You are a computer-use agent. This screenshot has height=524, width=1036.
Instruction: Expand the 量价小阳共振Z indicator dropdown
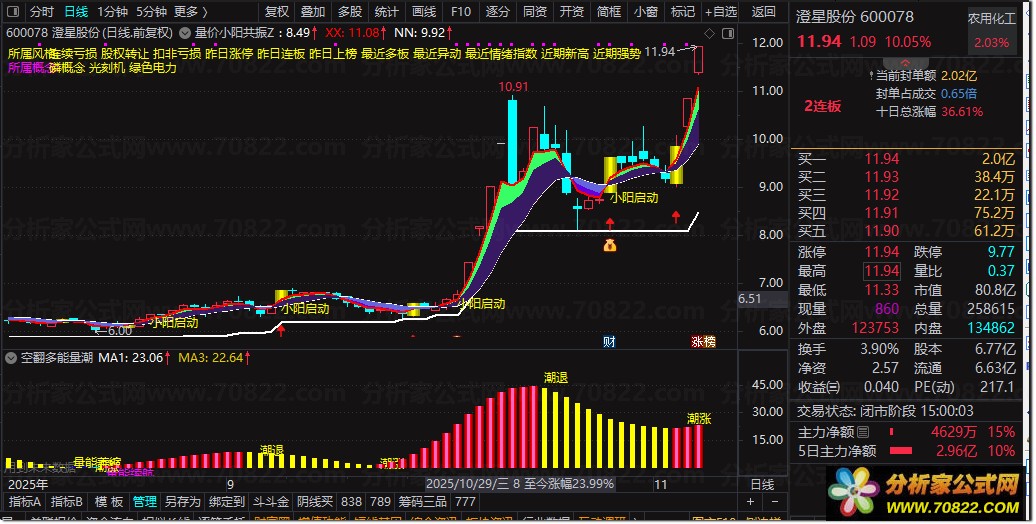[x=184, y=32]
